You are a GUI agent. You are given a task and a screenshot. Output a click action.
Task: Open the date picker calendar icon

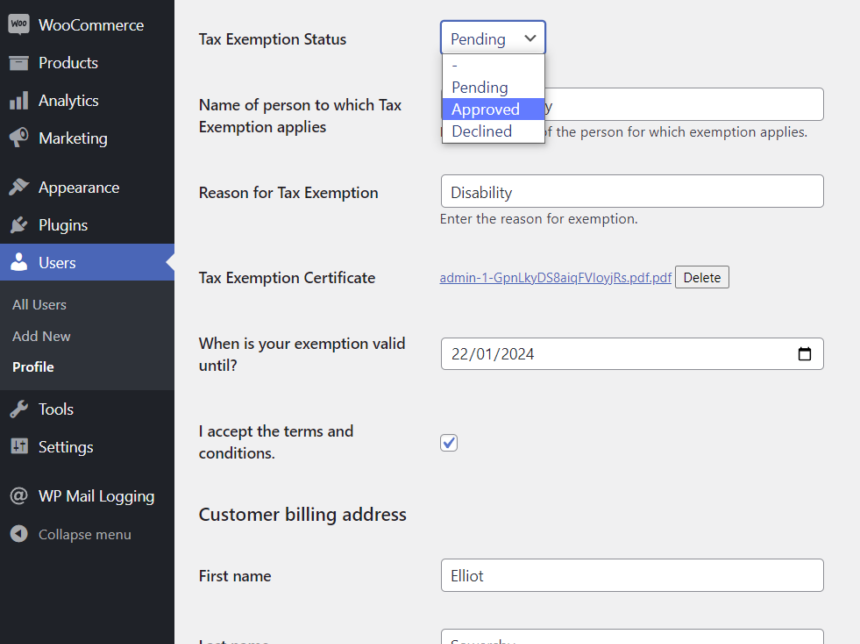[x=805, y=353]
